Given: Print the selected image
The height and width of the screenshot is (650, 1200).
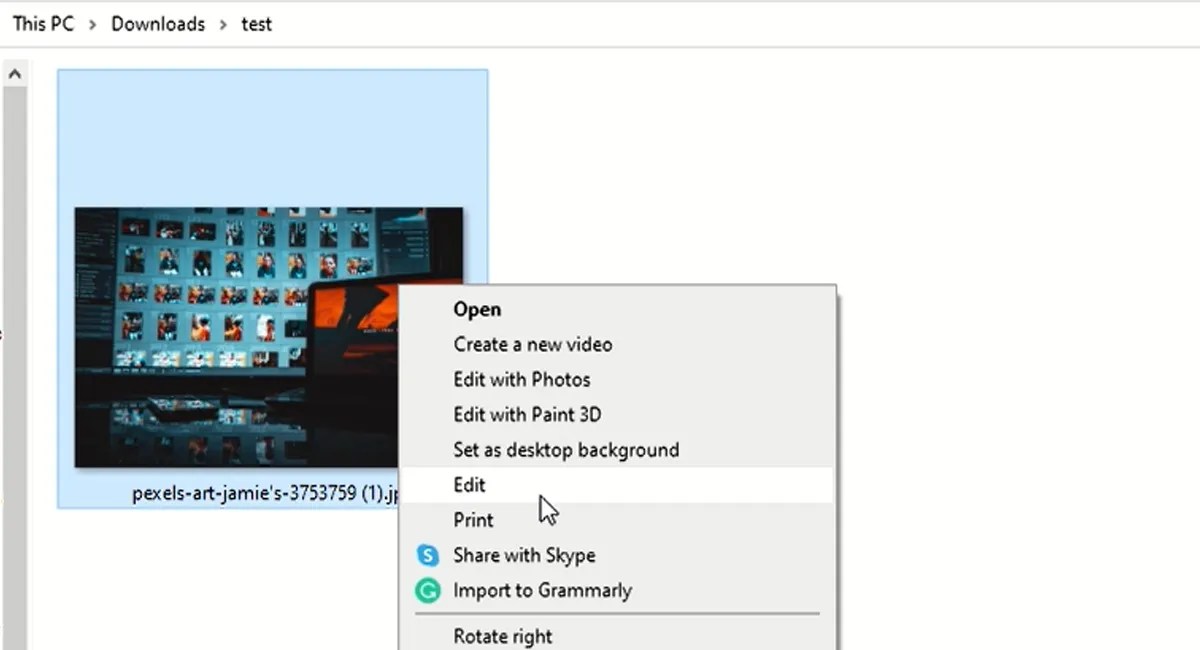Looking at the screenshot, I should 472,519.
